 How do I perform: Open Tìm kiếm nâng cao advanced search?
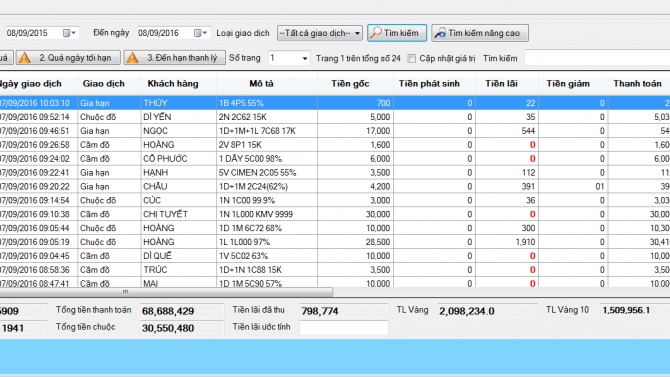[x=480, y=33]
